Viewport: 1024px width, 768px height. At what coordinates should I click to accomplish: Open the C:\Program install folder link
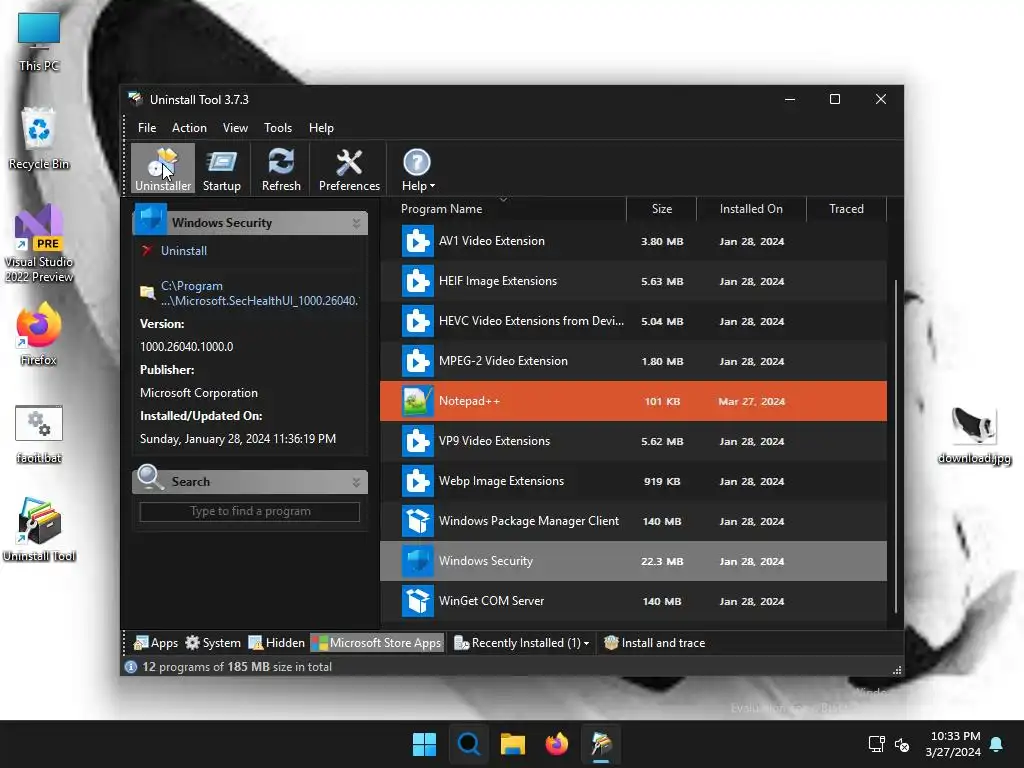[259, 293]
